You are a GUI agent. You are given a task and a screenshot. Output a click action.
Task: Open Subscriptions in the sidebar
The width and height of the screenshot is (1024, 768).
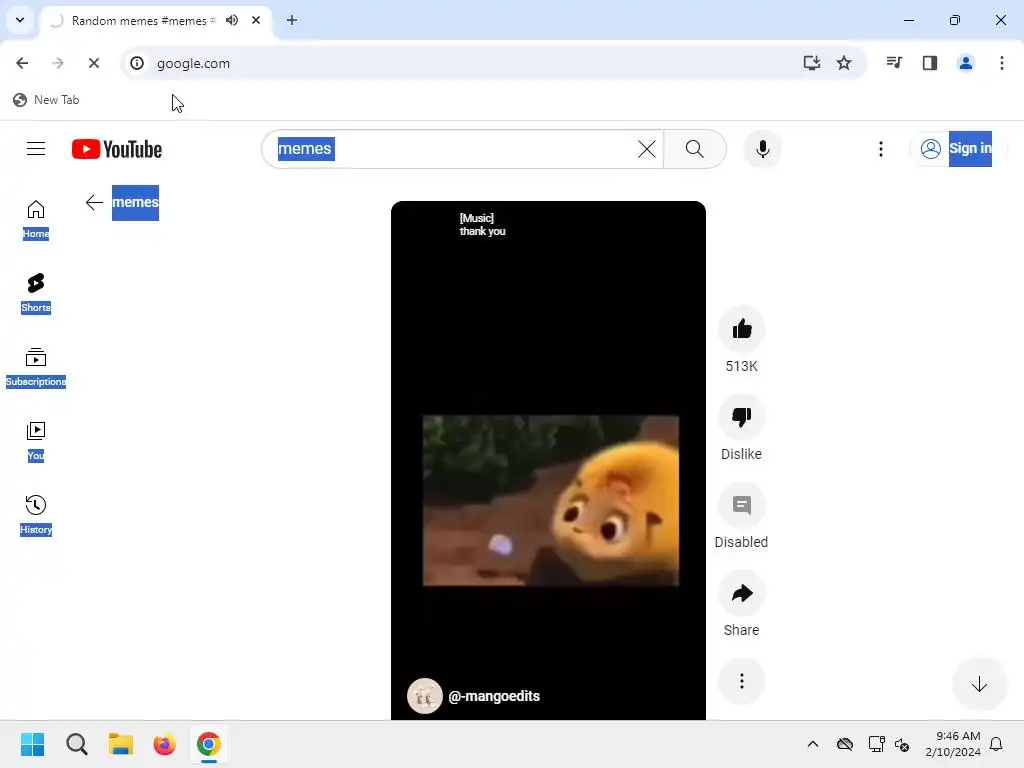[36, 367]
